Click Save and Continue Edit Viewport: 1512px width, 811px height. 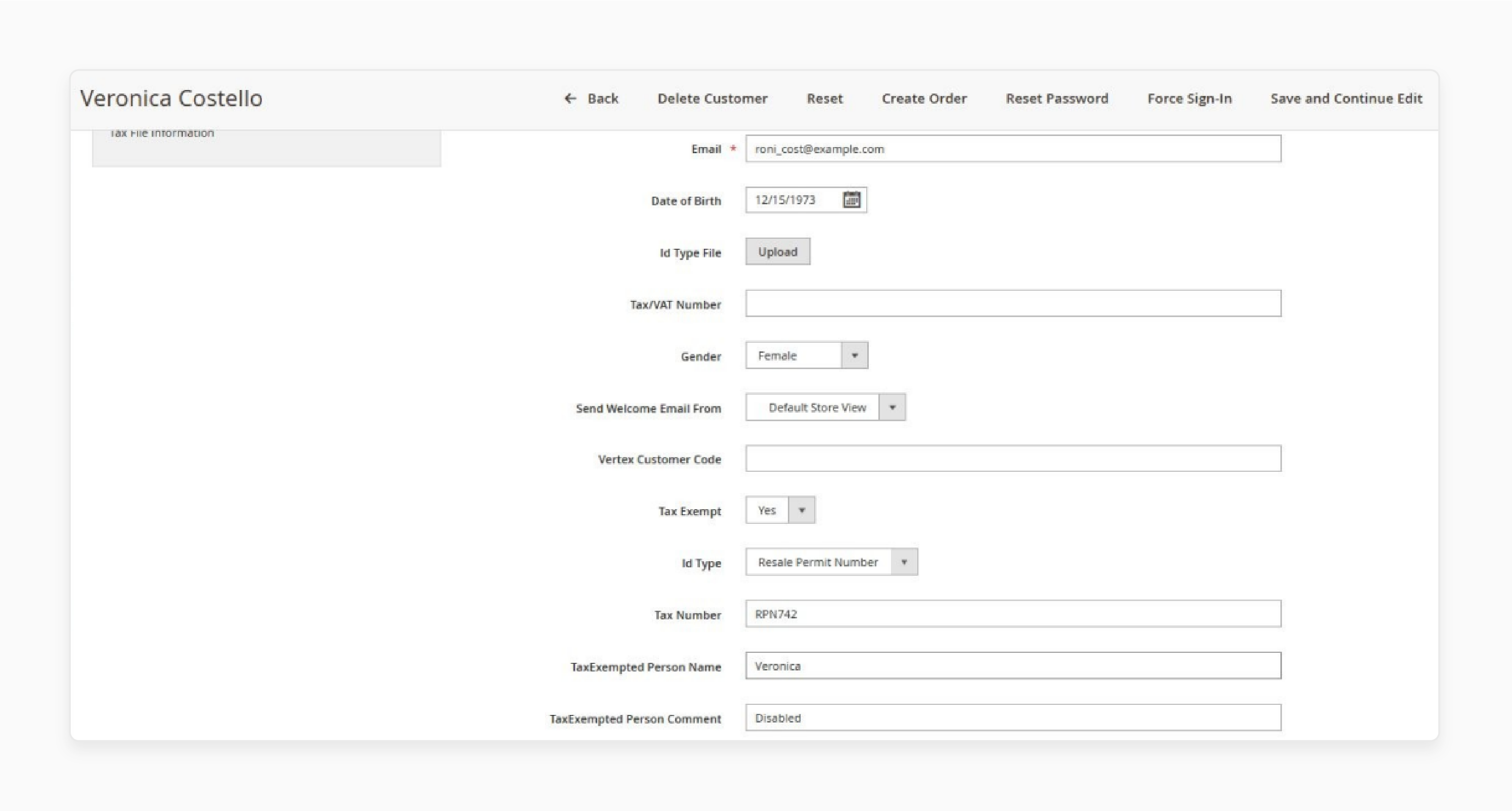tap(1346, 99)
